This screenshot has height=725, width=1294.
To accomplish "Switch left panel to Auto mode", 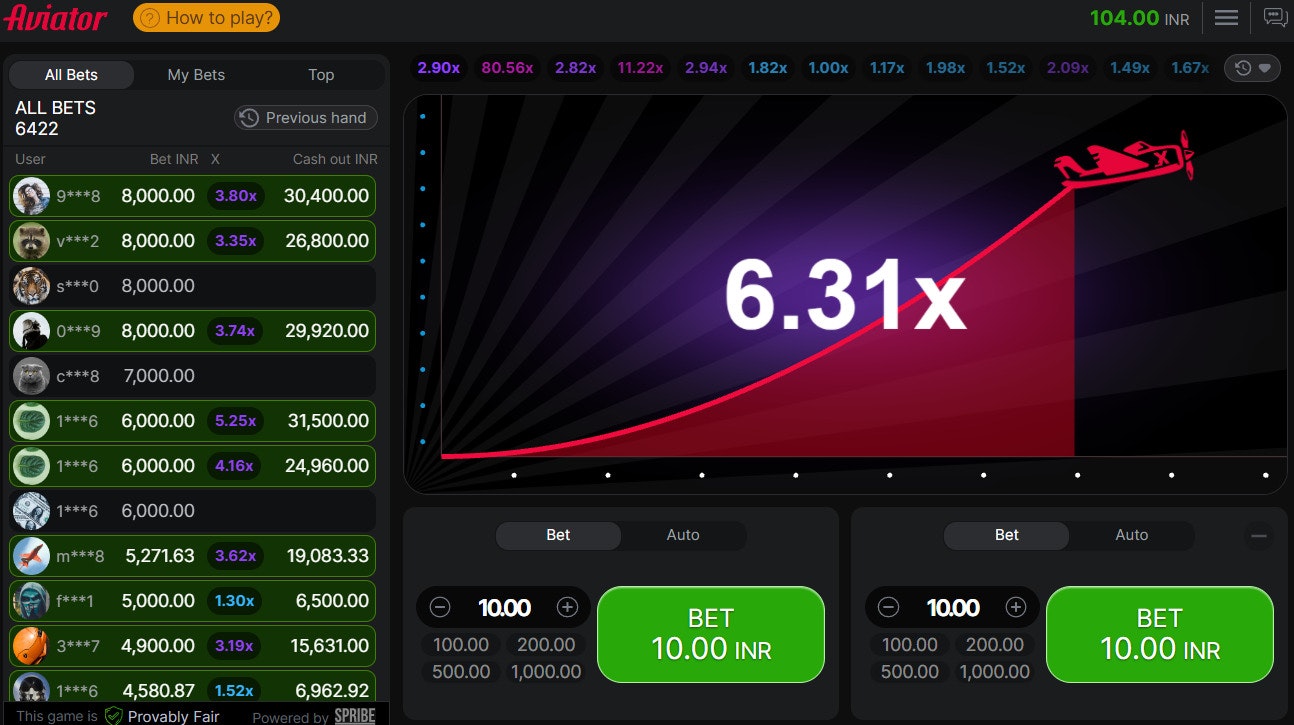I will click(683, 535).
